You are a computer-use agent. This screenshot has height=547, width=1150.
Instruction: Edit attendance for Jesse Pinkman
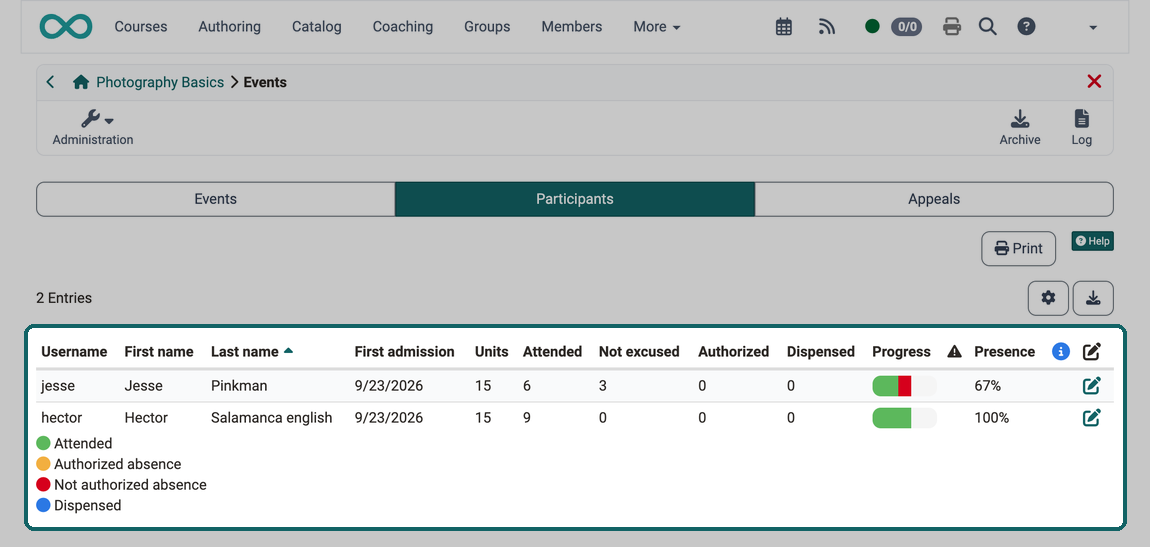pyautogui.click(x=1091, y=386)
